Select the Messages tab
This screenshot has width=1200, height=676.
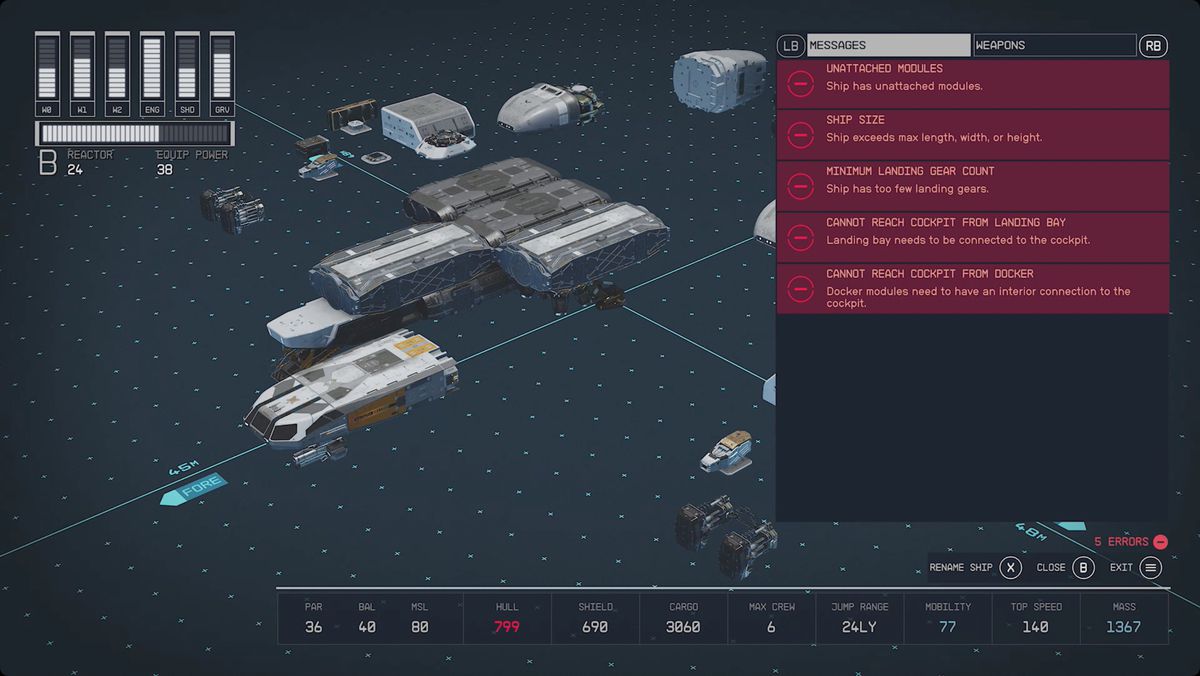(888, 45)
